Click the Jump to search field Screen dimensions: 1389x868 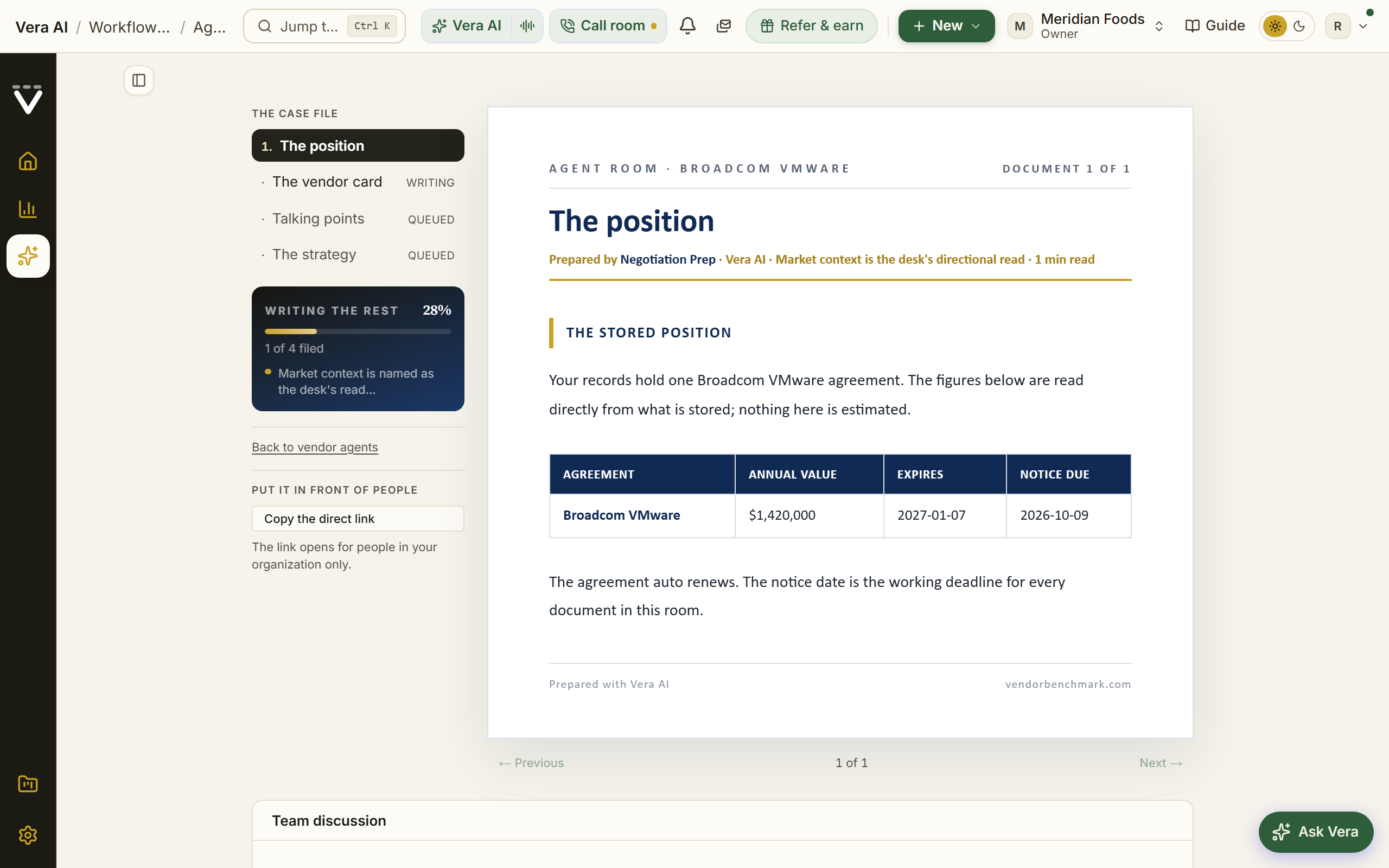pos(324,26)
